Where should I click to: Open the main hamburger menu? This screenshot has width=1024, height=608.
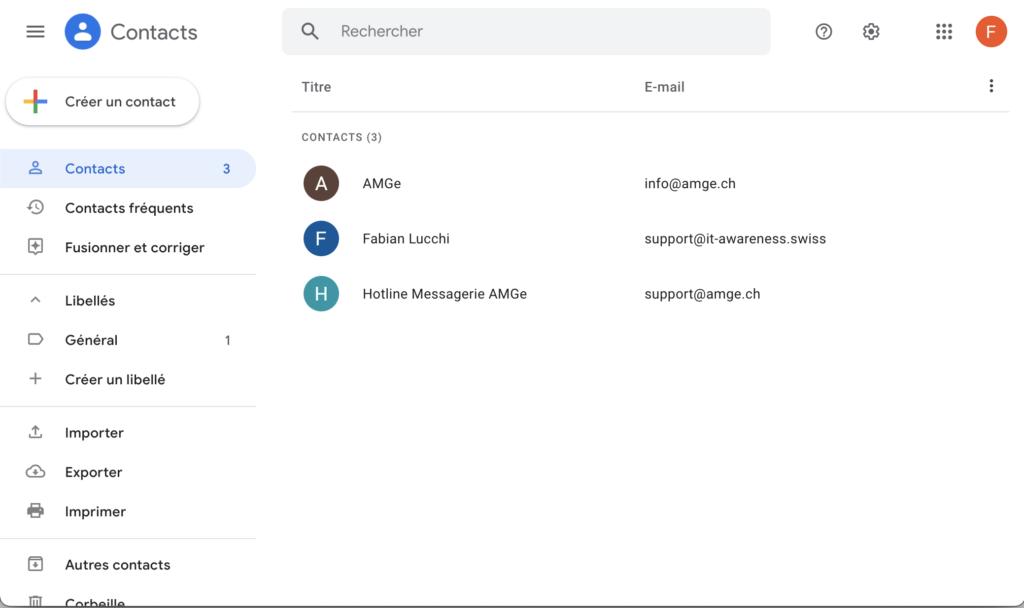click(35, 32)
